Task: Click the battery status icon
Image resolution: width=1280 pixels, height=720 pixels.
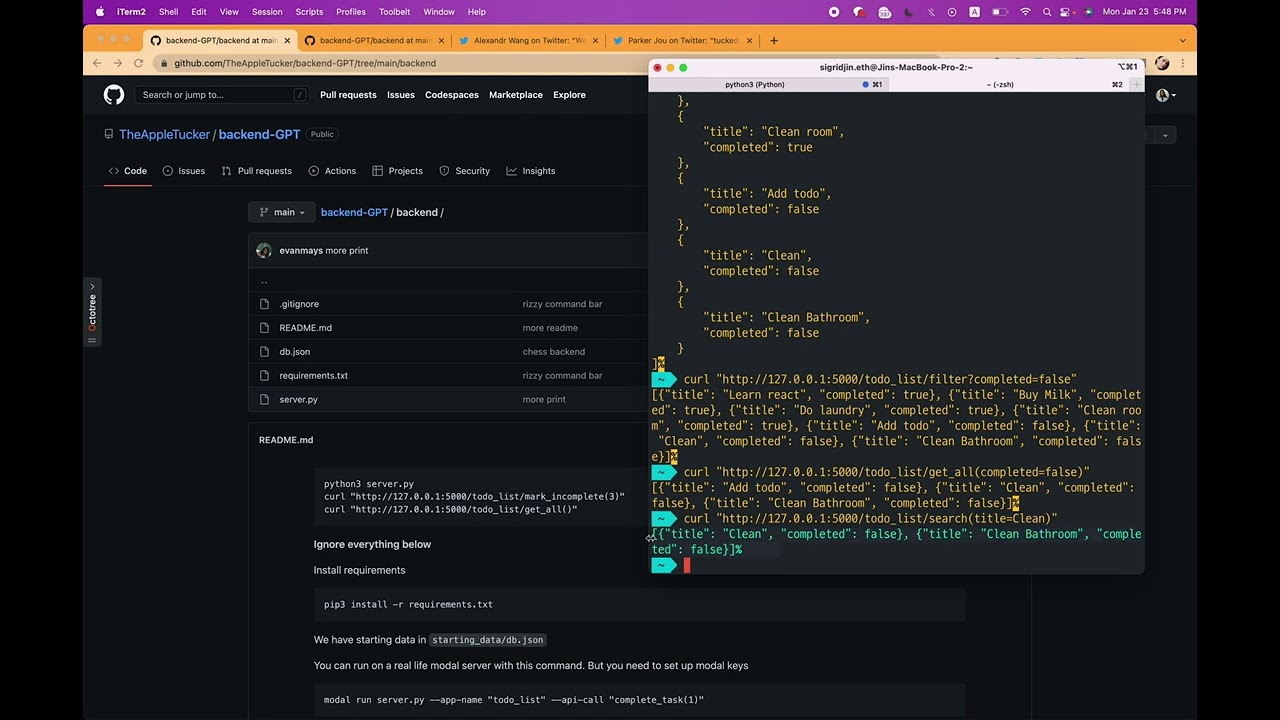Action: coord(1000,12)
